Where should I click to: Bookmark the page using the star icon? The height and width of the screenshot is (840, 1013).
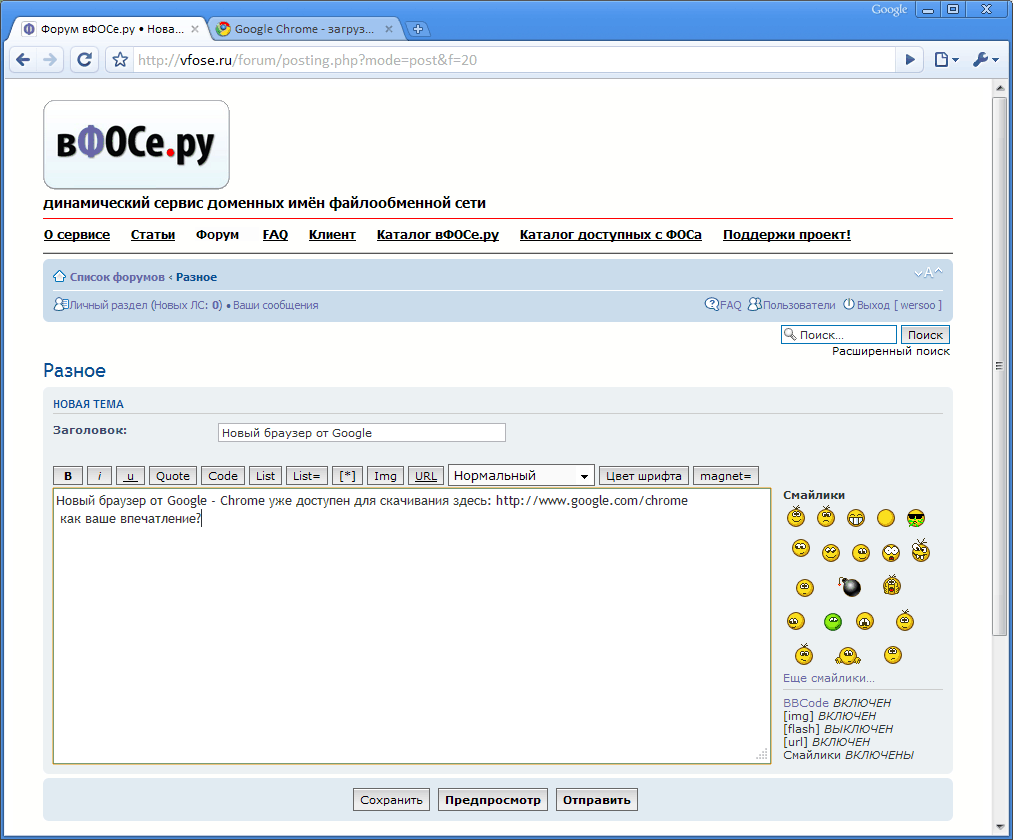(x=120, y=60)
